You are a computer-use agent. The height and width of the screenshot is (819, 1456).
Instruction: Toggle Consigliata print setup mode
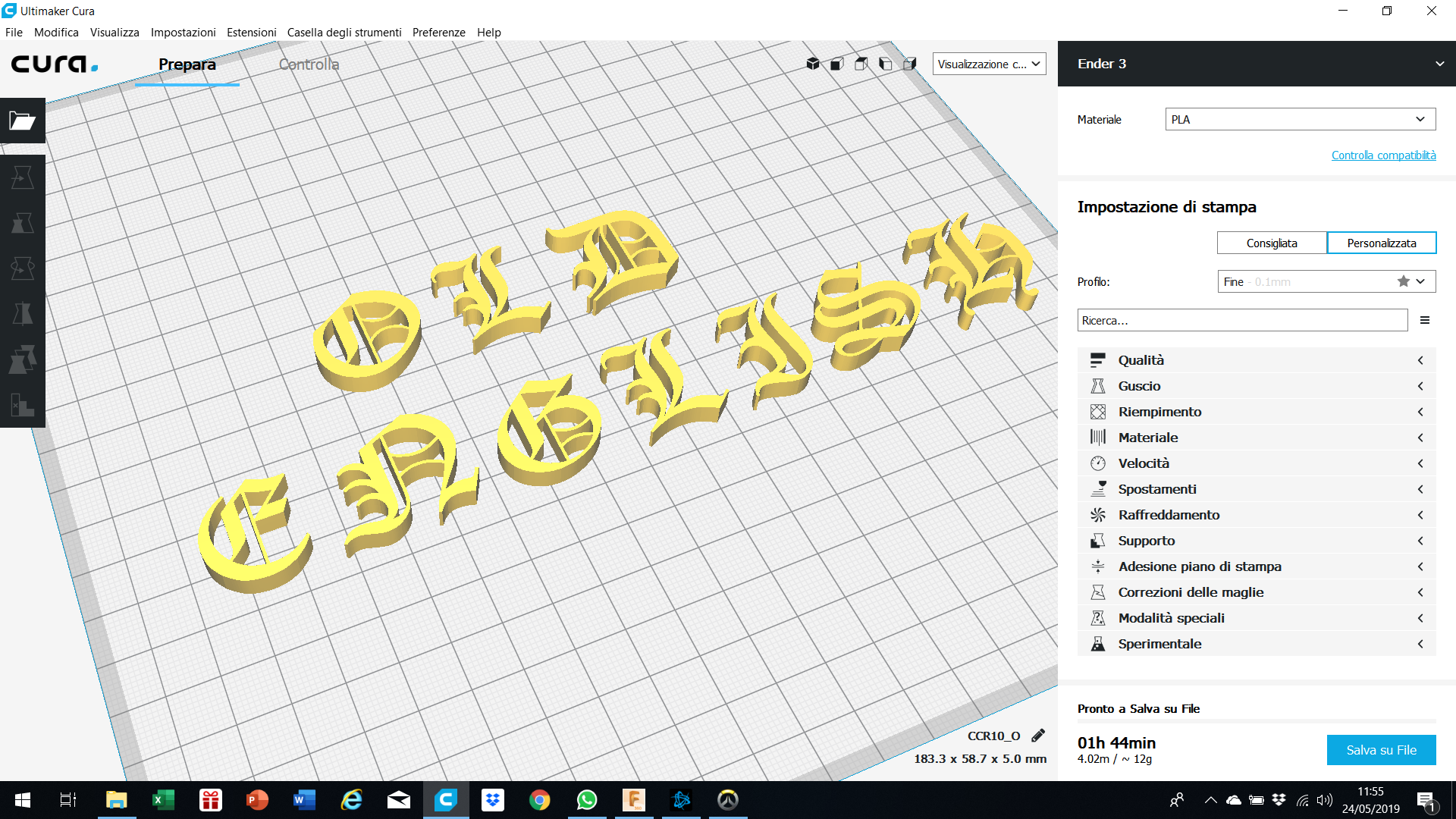(1272, 243)
